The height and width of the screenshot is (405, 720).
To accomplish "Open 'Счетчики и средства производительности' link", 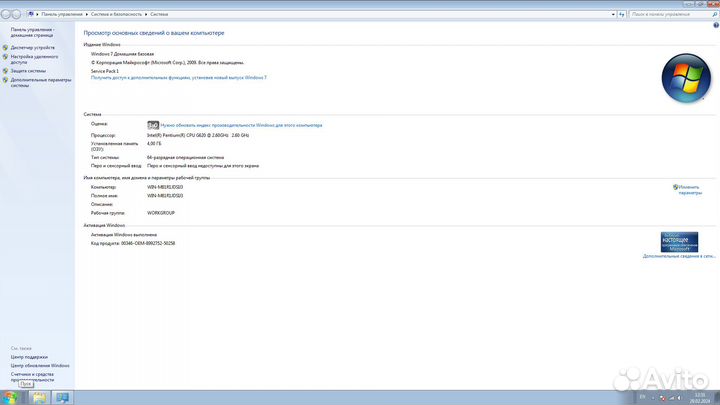I will tap(32, 377).
